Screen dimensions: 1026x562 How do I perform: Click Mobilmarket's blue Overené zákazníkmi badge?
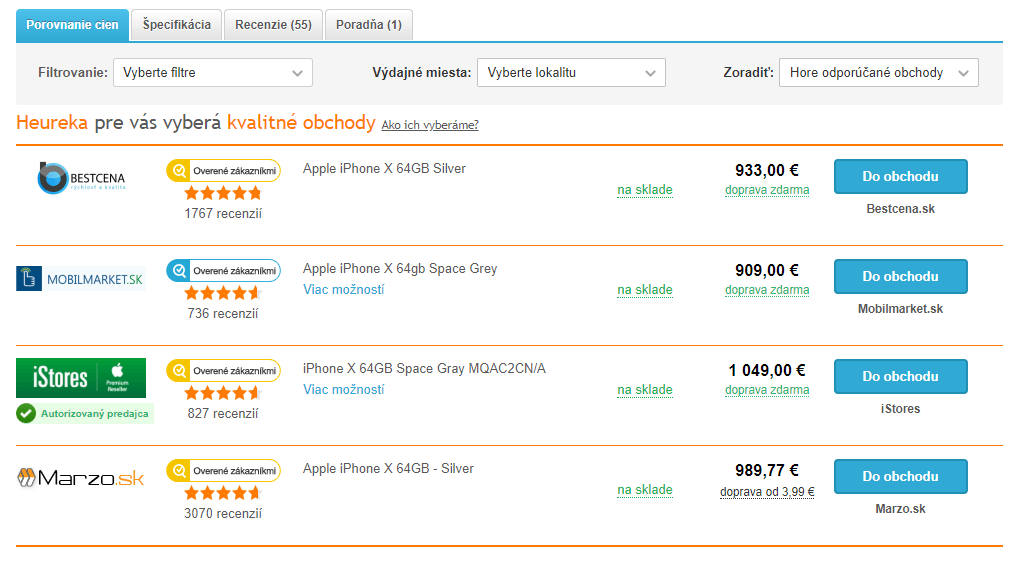click(223, 271)
